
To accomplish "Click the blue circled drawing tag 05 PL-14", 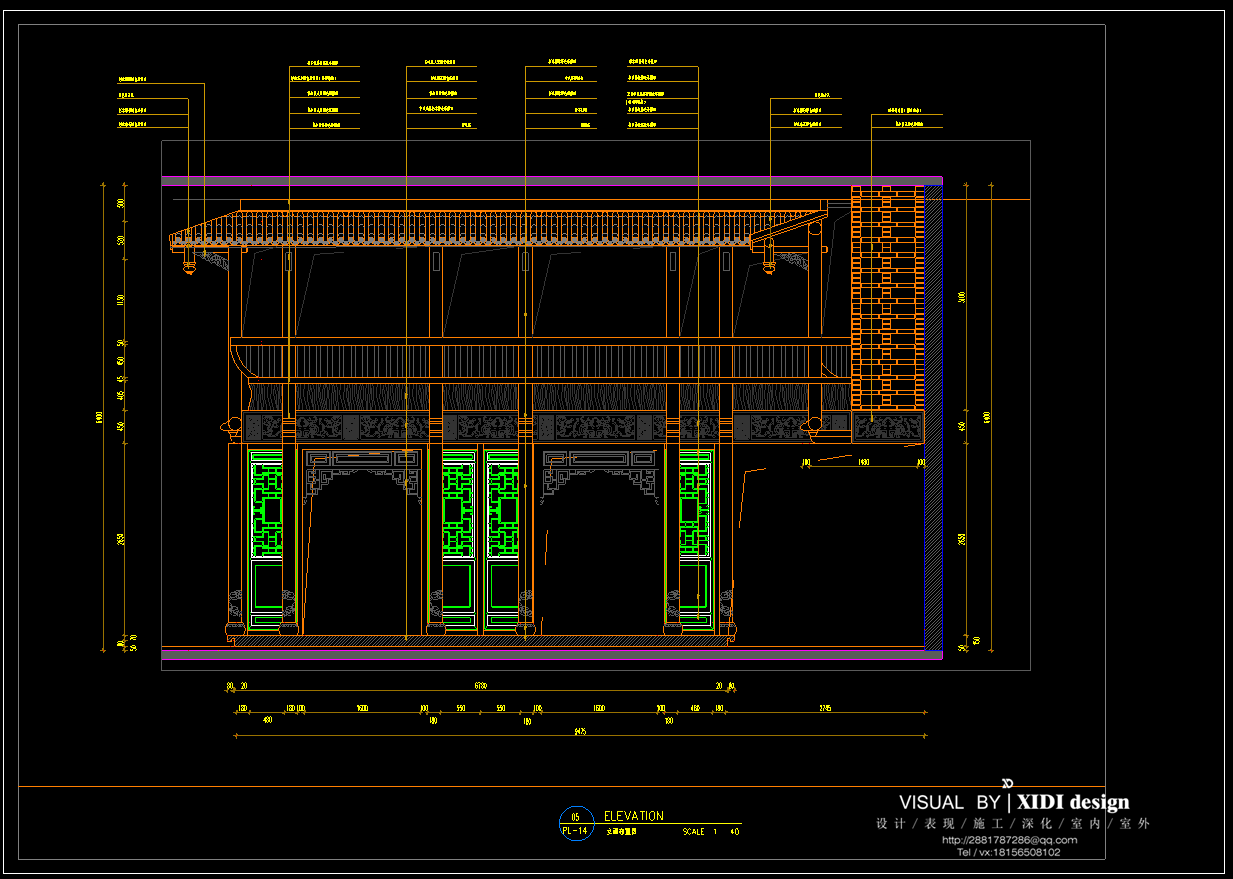I will 574,823.
